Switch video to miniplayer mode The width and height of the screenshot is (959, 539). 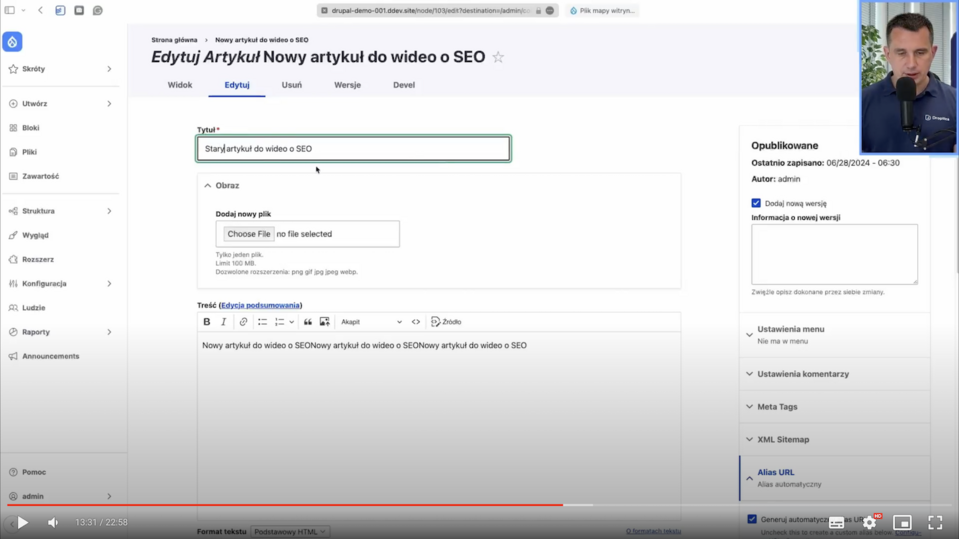click(902, 522)
